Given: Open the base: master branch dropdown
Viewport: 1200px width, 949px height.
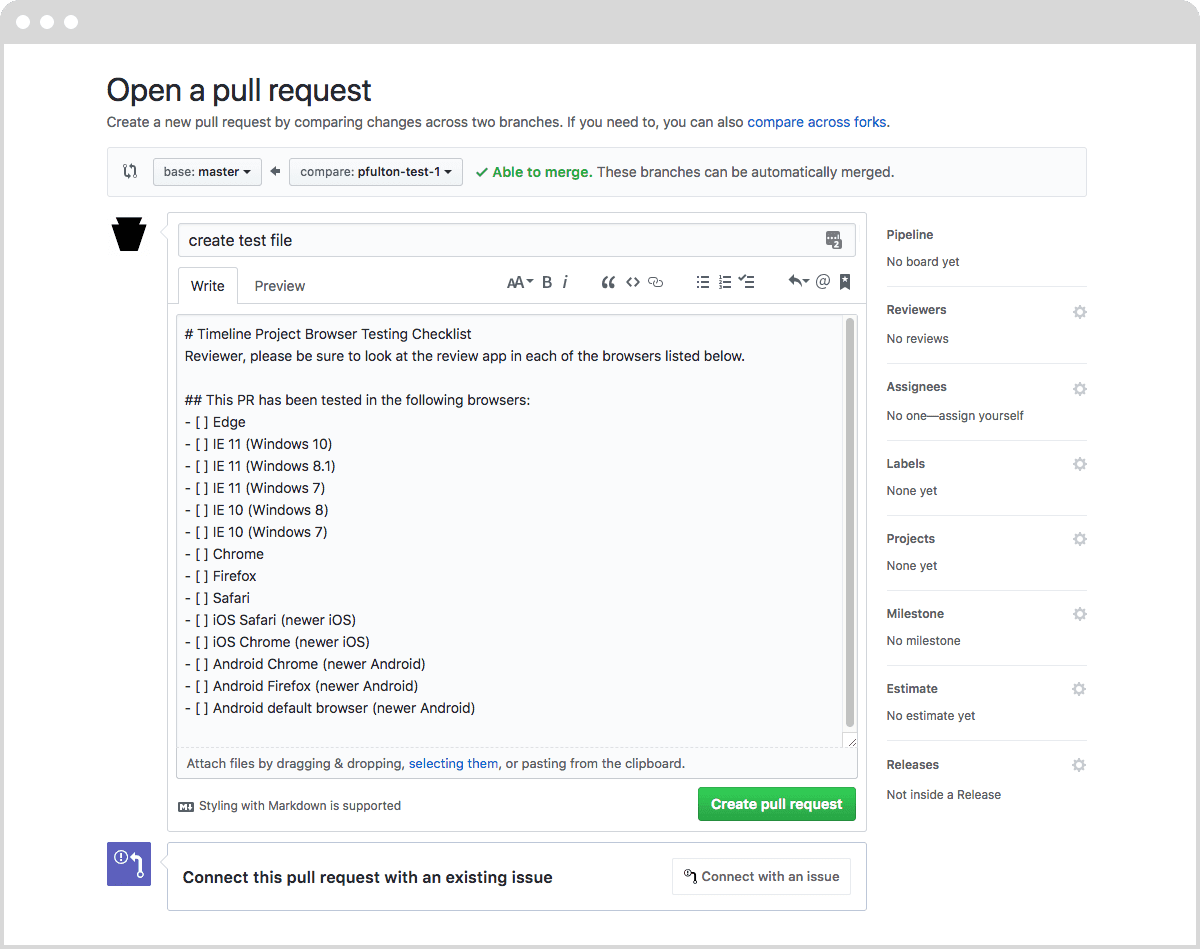Looking at the screenshot, I should (207, 171).
